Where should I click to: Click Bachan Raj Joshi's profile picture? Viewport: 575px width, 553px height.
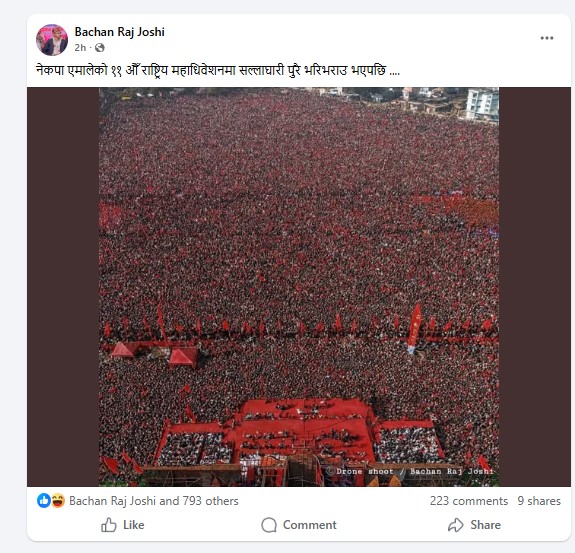tap(52, 40)
